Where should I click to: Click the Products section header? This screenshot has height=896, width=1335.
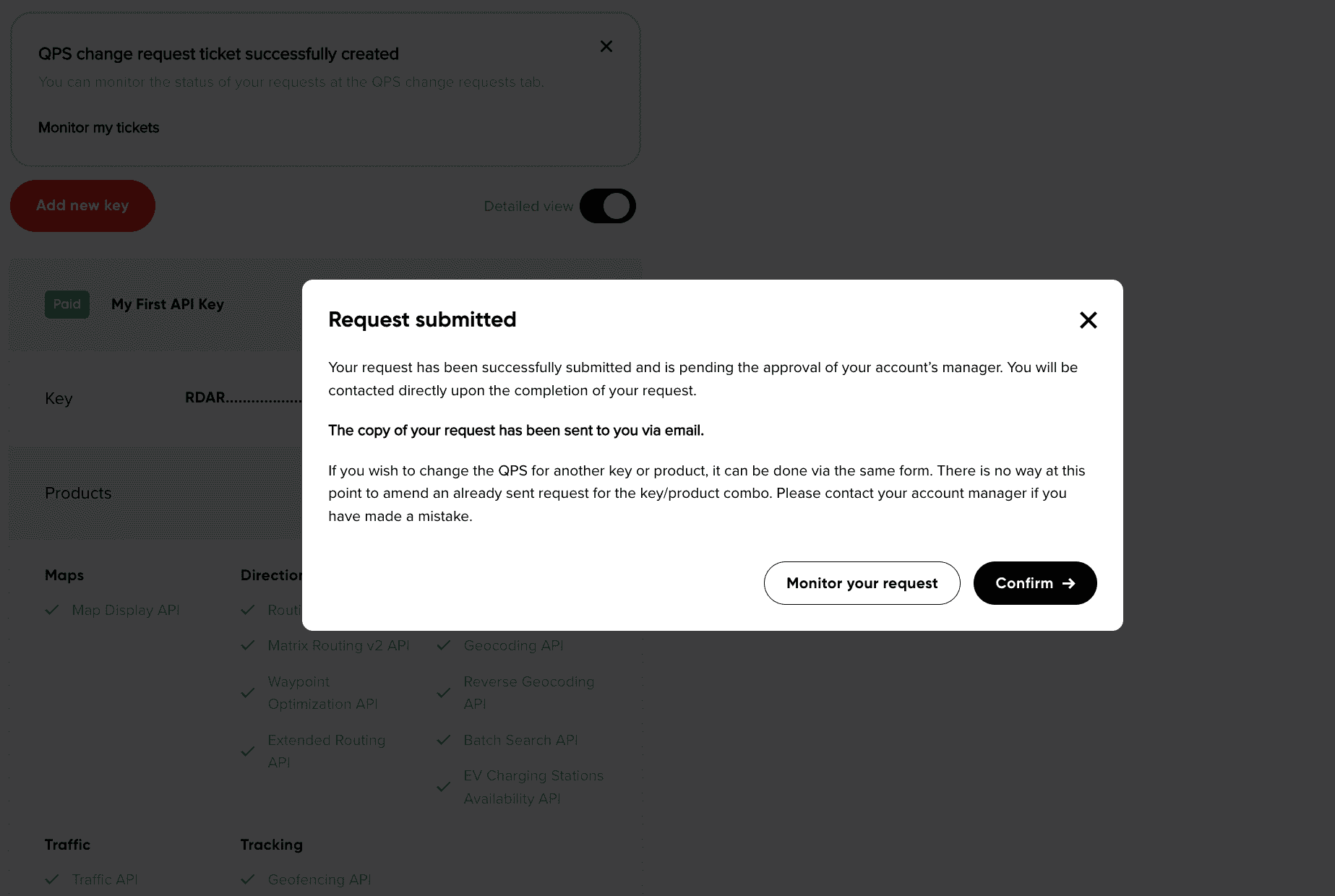pos(78,493)
